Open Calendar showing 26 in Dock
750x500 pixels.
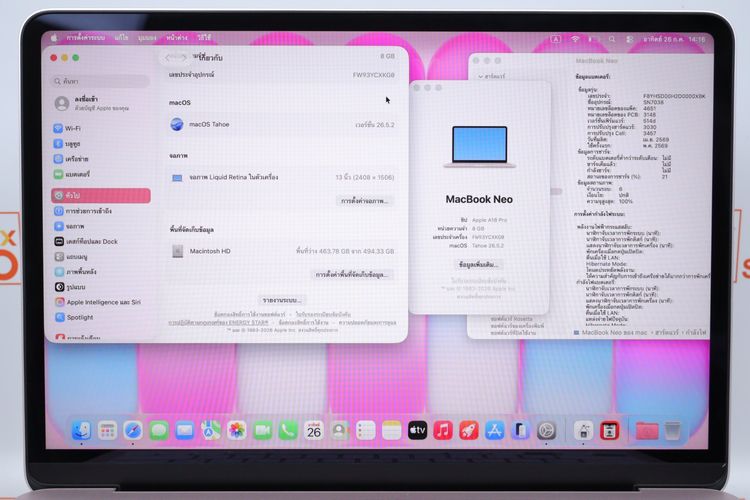pos(314,431)
